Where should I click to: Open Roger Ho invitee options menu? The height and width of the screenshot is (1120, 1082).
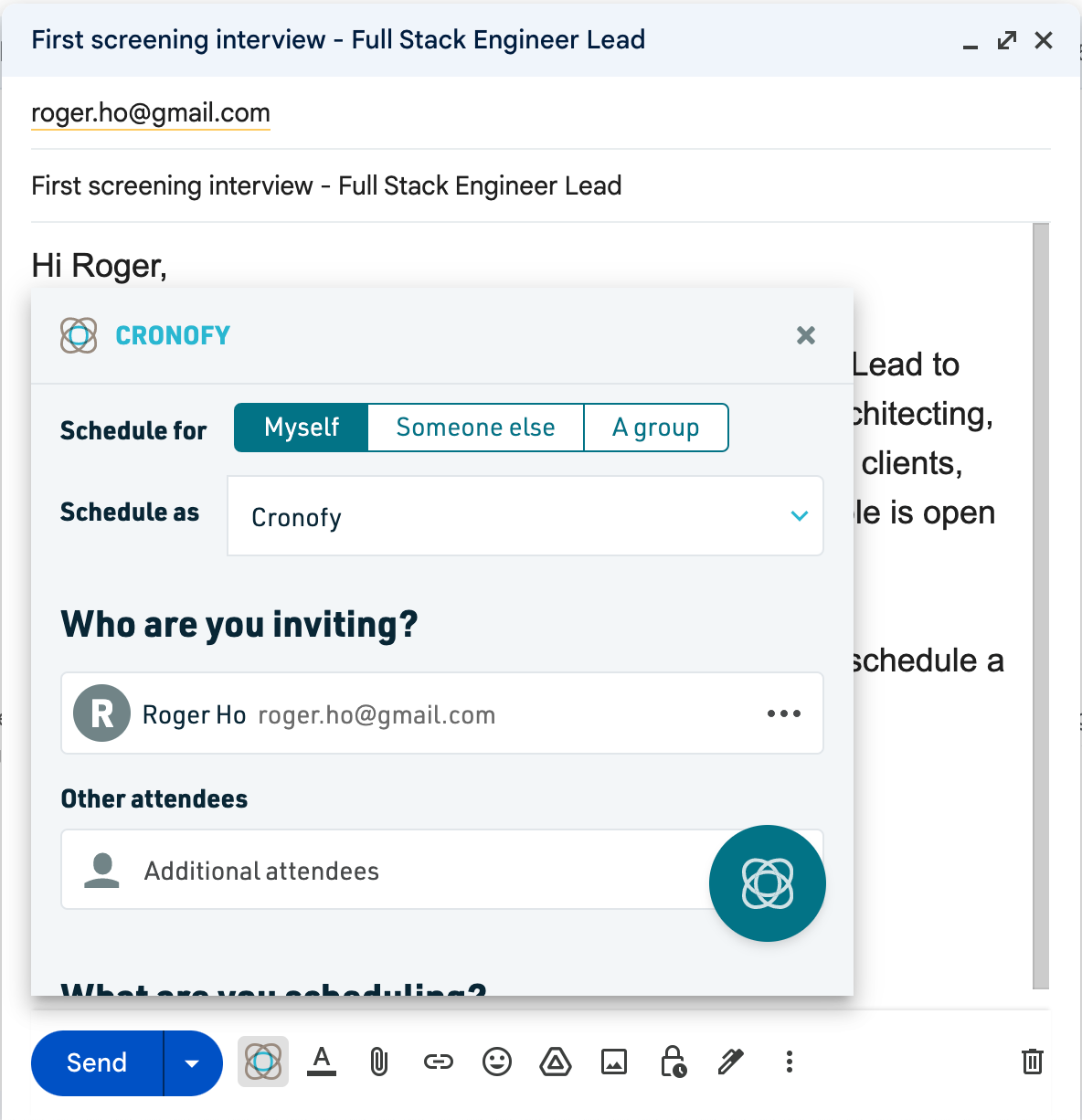784,713
